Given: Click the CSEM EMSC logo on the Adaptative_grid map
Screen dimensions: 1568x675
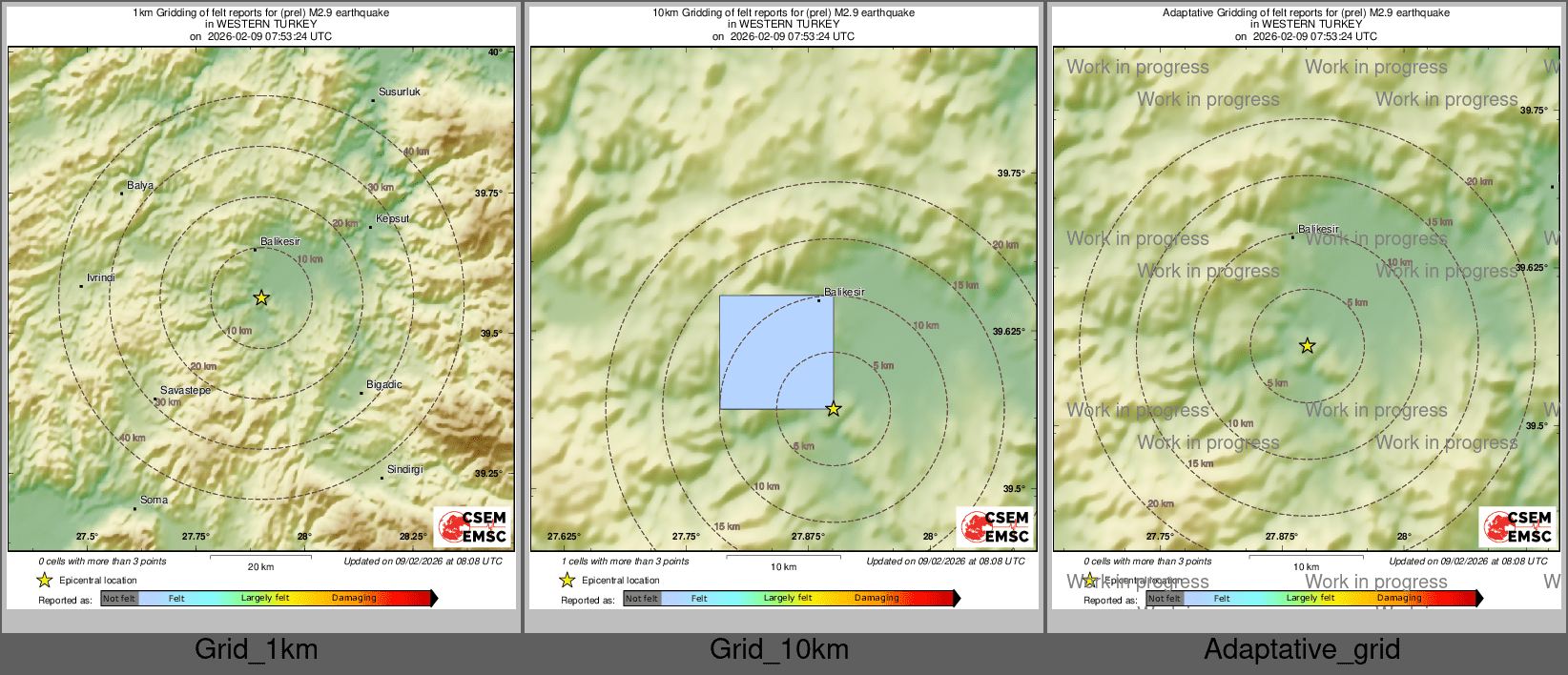Looking at the screenshot, I should (x=1517, y=526).
